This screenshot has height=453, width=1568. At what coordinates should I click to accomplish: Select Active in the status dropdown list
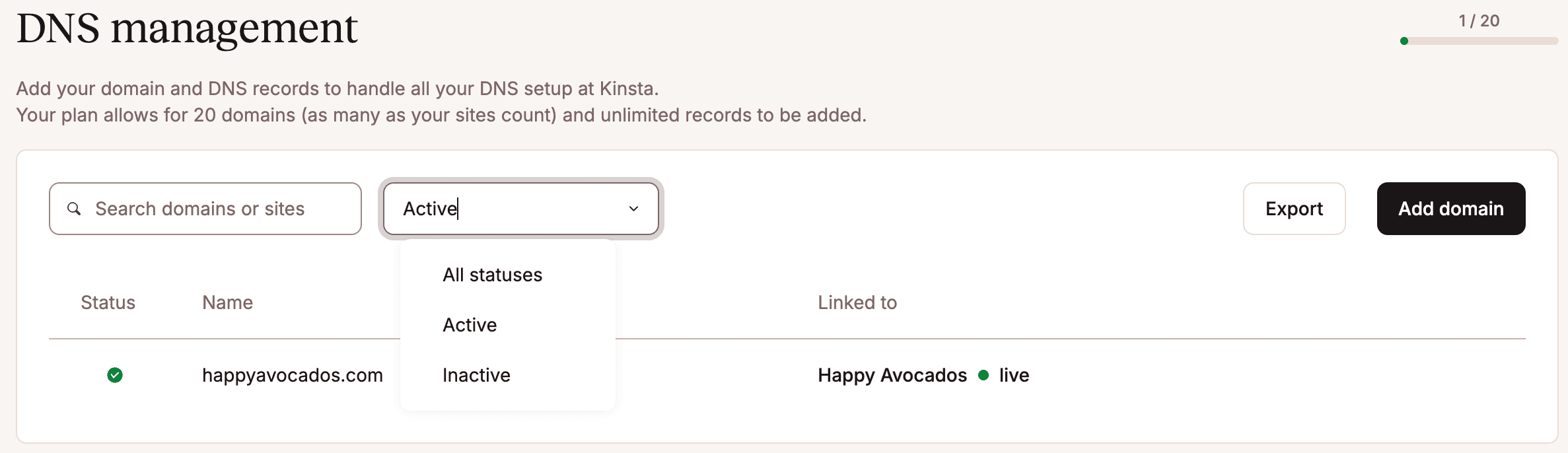[470, 324]
